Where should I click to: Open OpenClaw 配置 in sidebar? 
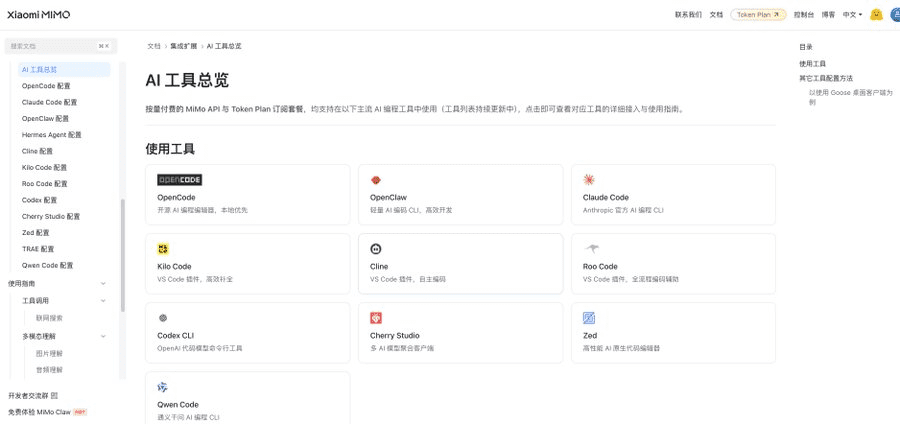[45, 119]
